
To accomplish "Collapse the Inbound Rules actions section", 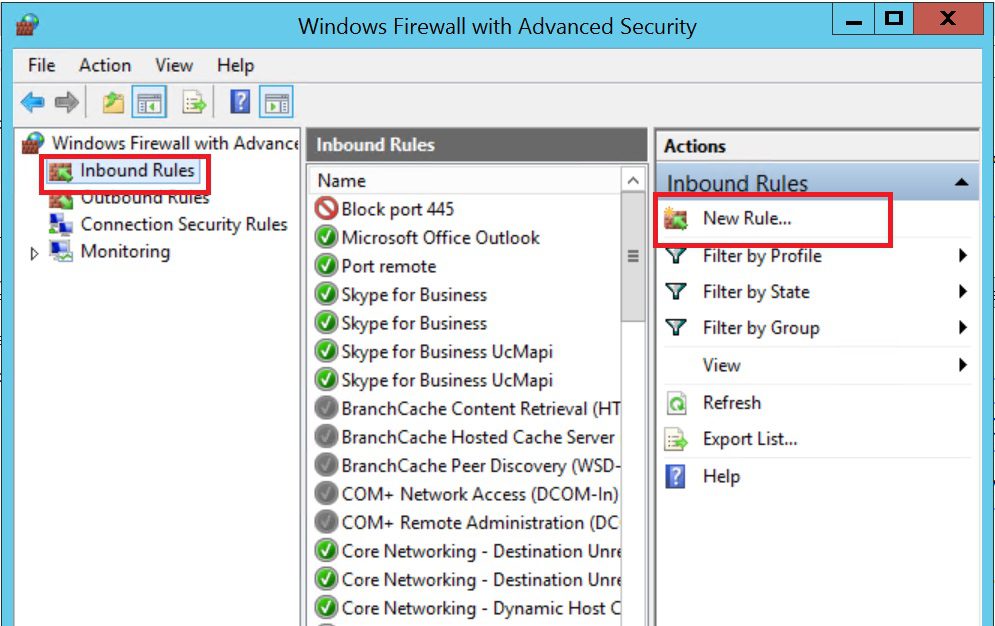I will coord(961,183).
